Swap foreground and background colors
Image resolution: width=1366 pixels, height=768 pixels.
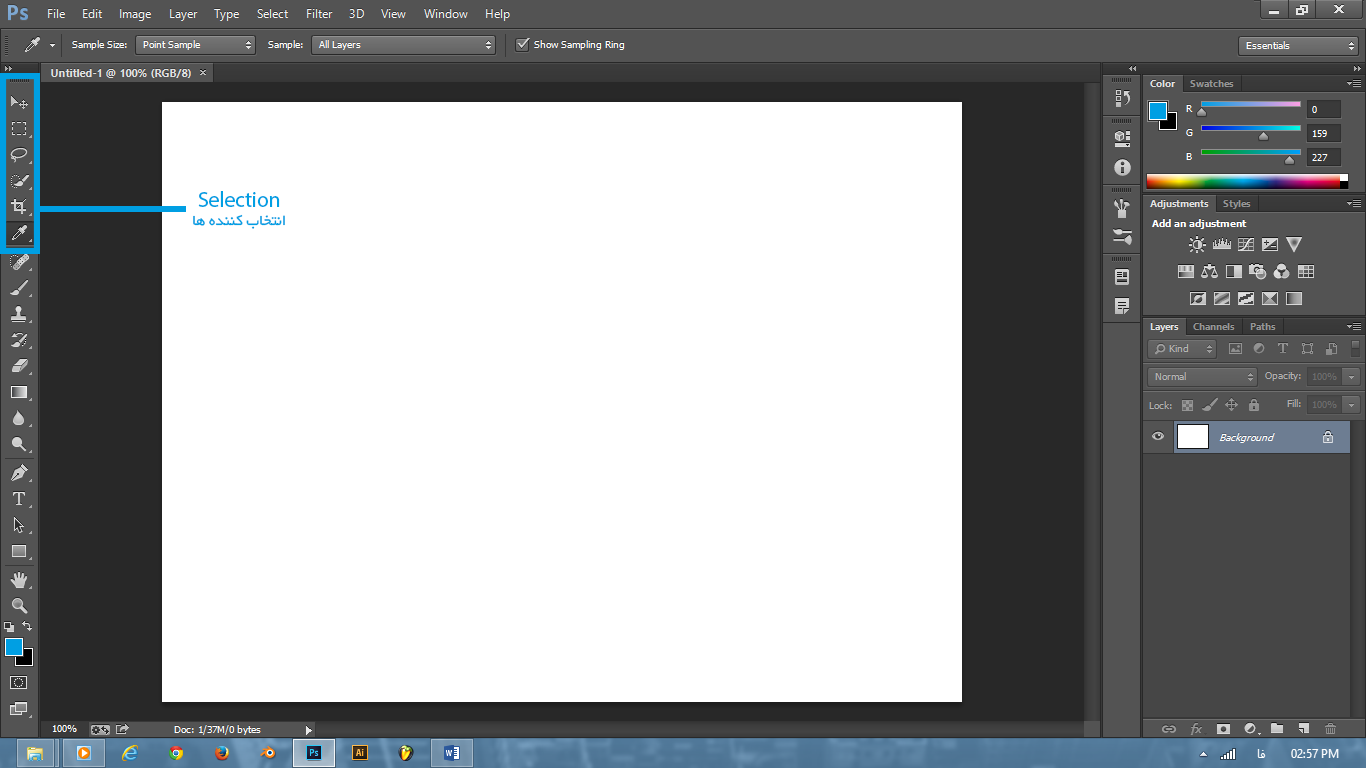point(27,626)
